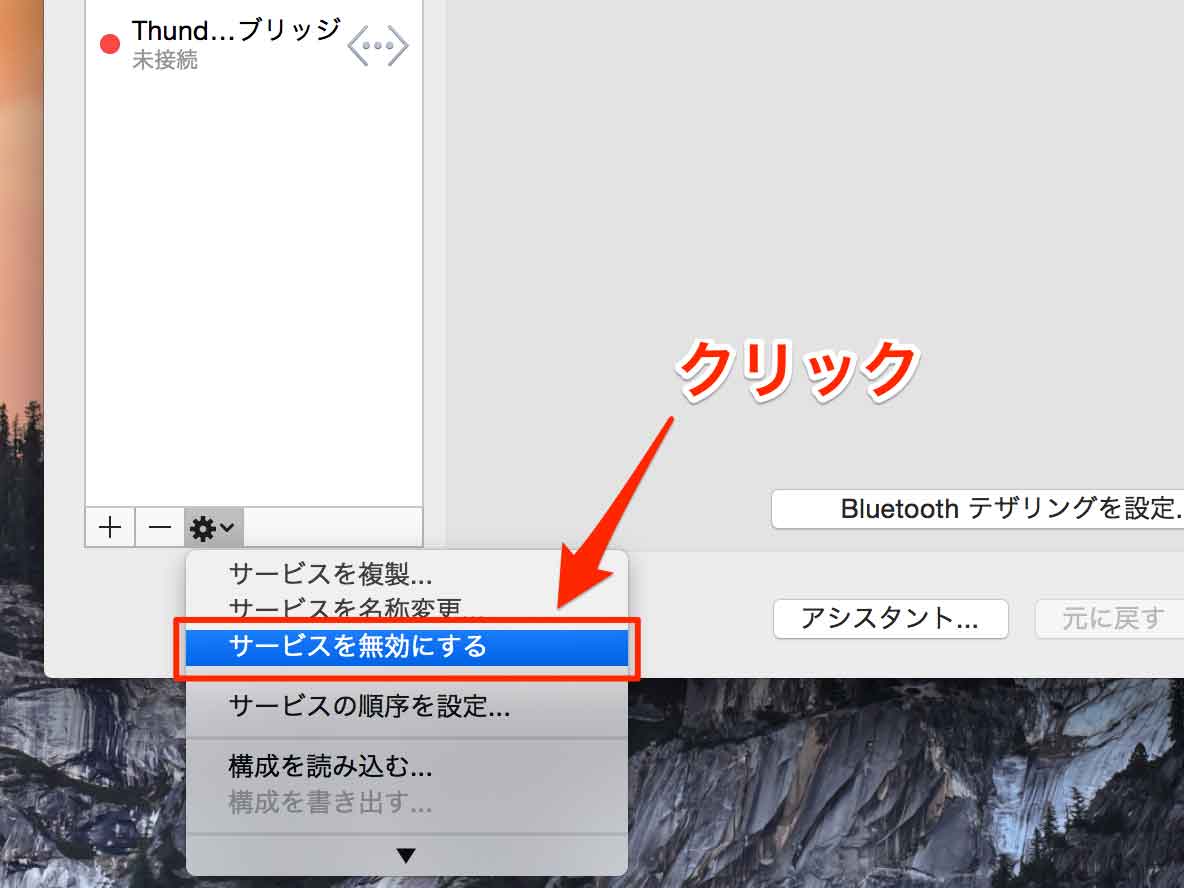Open Bluetooth テザリングを設定 button
Image resolution: width=1184 pixels, height=888 pixels.
point(978,508)
